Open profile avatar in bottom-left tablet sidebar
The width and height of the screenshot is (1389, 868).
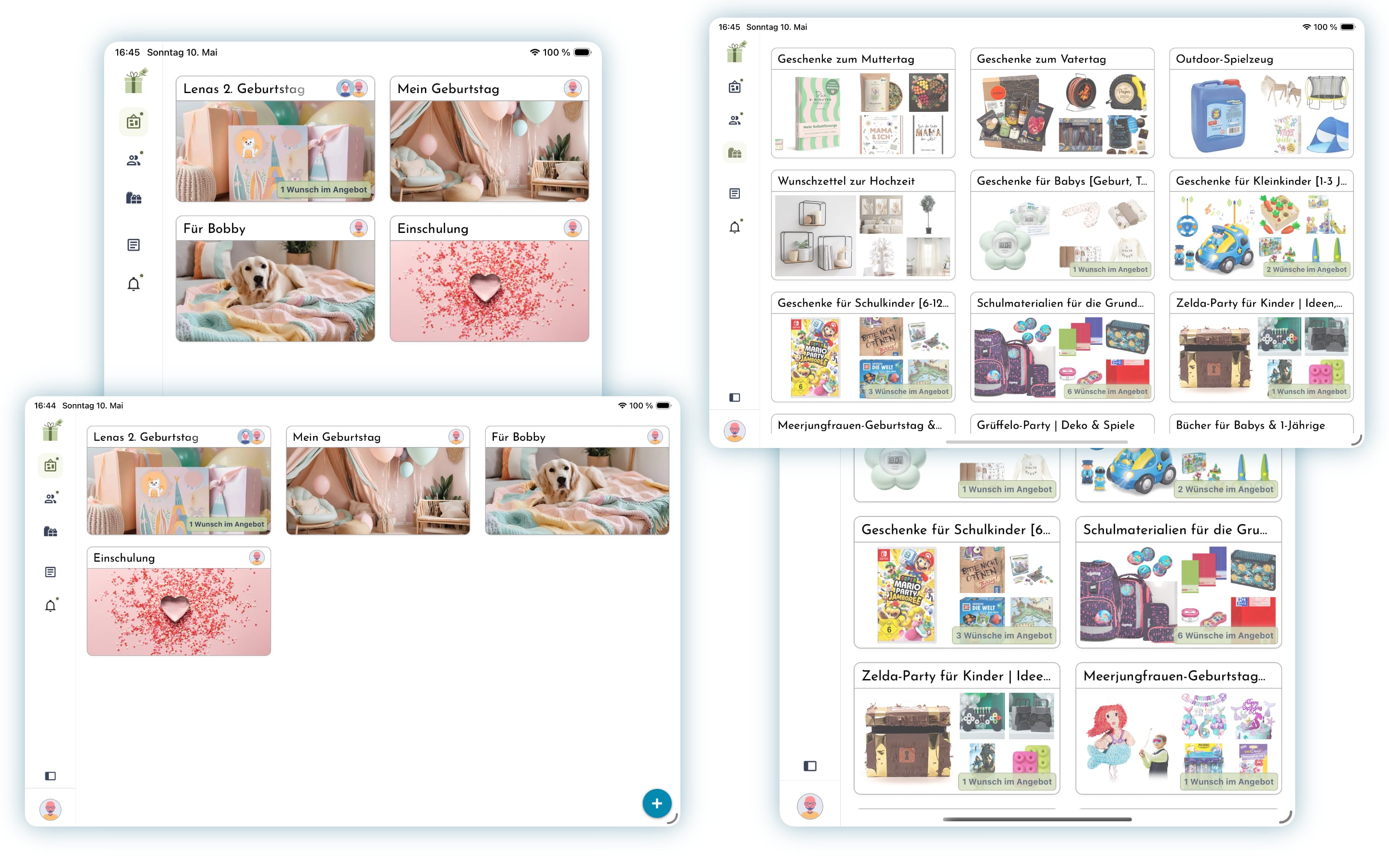pos(51,810)
